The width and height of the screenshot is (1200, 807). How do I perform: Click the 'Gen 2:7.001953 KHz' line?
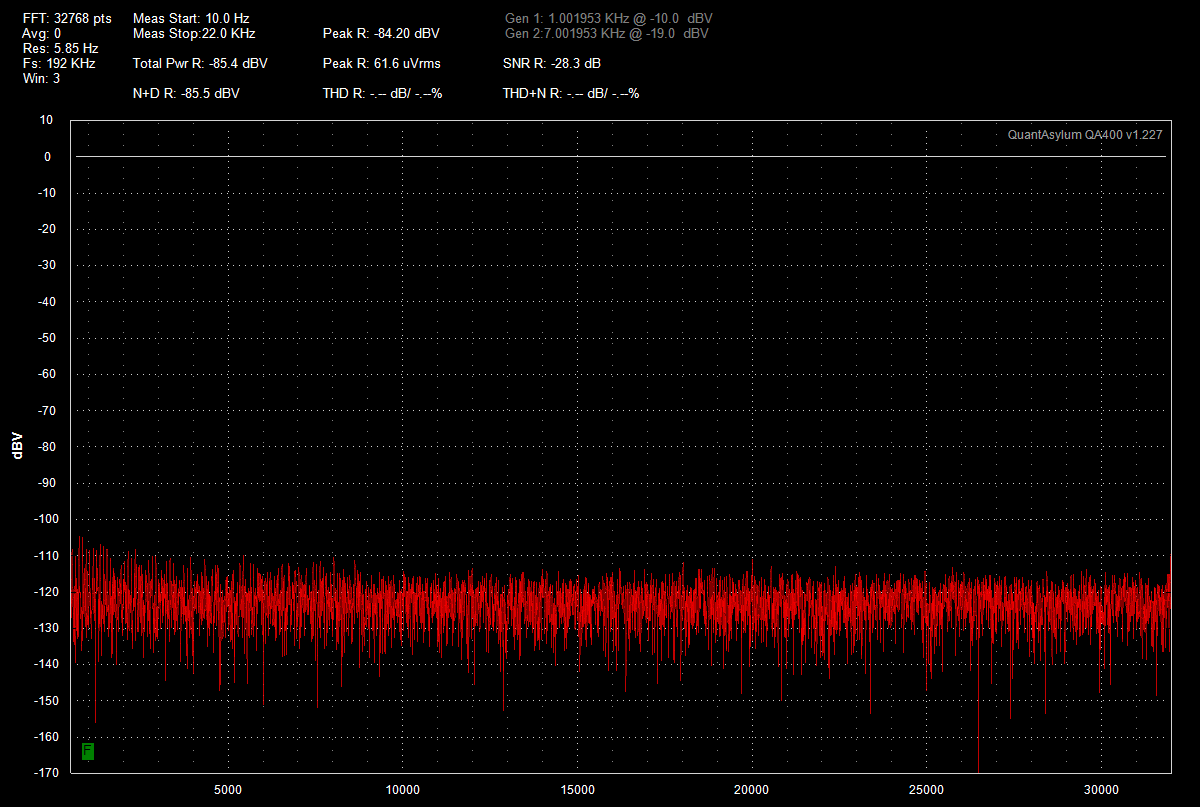pos(607,33)
